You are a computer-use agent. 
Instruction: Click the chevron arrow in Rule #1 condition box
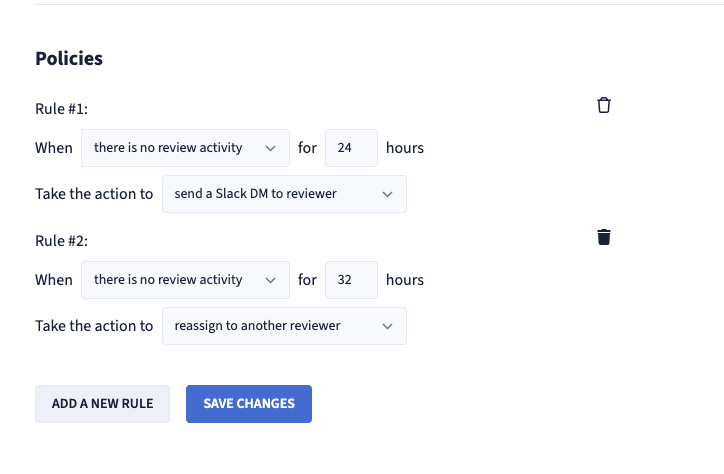[271, 148]
